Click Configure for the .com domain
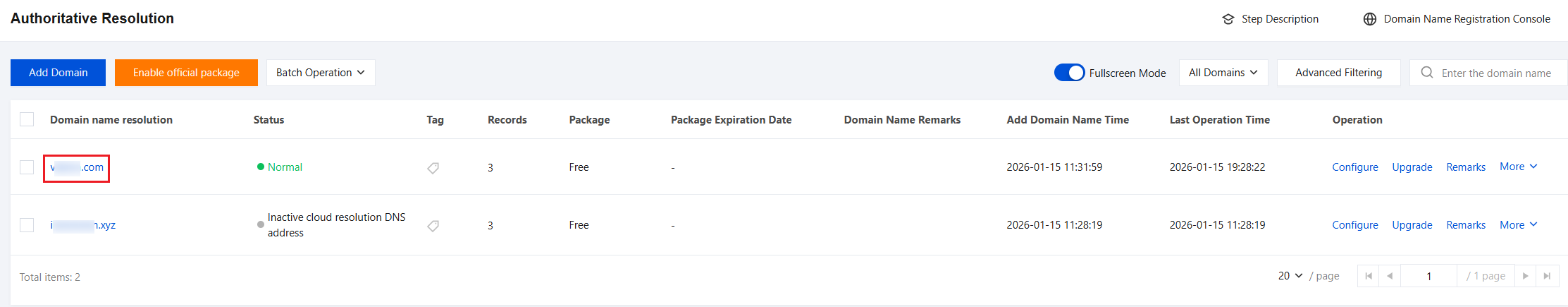This screenshot has height=307, width=1568. (1354, 167)
